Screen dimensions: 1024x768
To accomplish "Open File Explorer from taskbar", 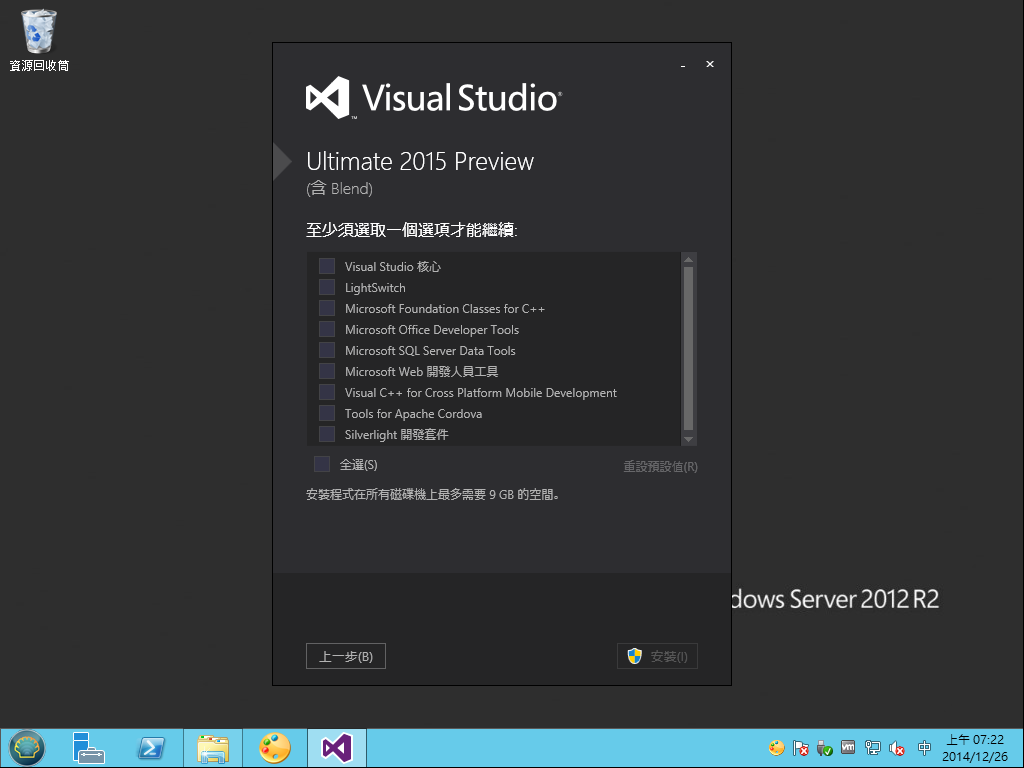I will pyautogui.click(x=213, y=748).
